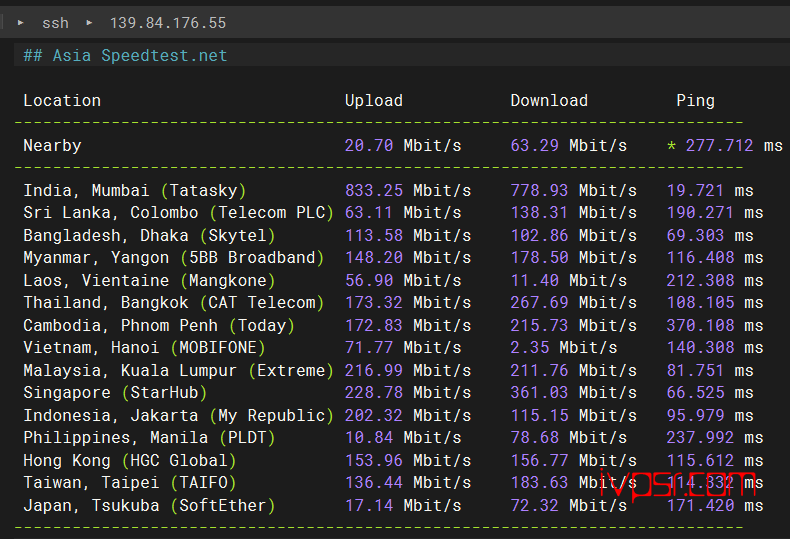Select Singapore ping 66.525
Viewport: 790px width, 539px height.
coord(695,392)
